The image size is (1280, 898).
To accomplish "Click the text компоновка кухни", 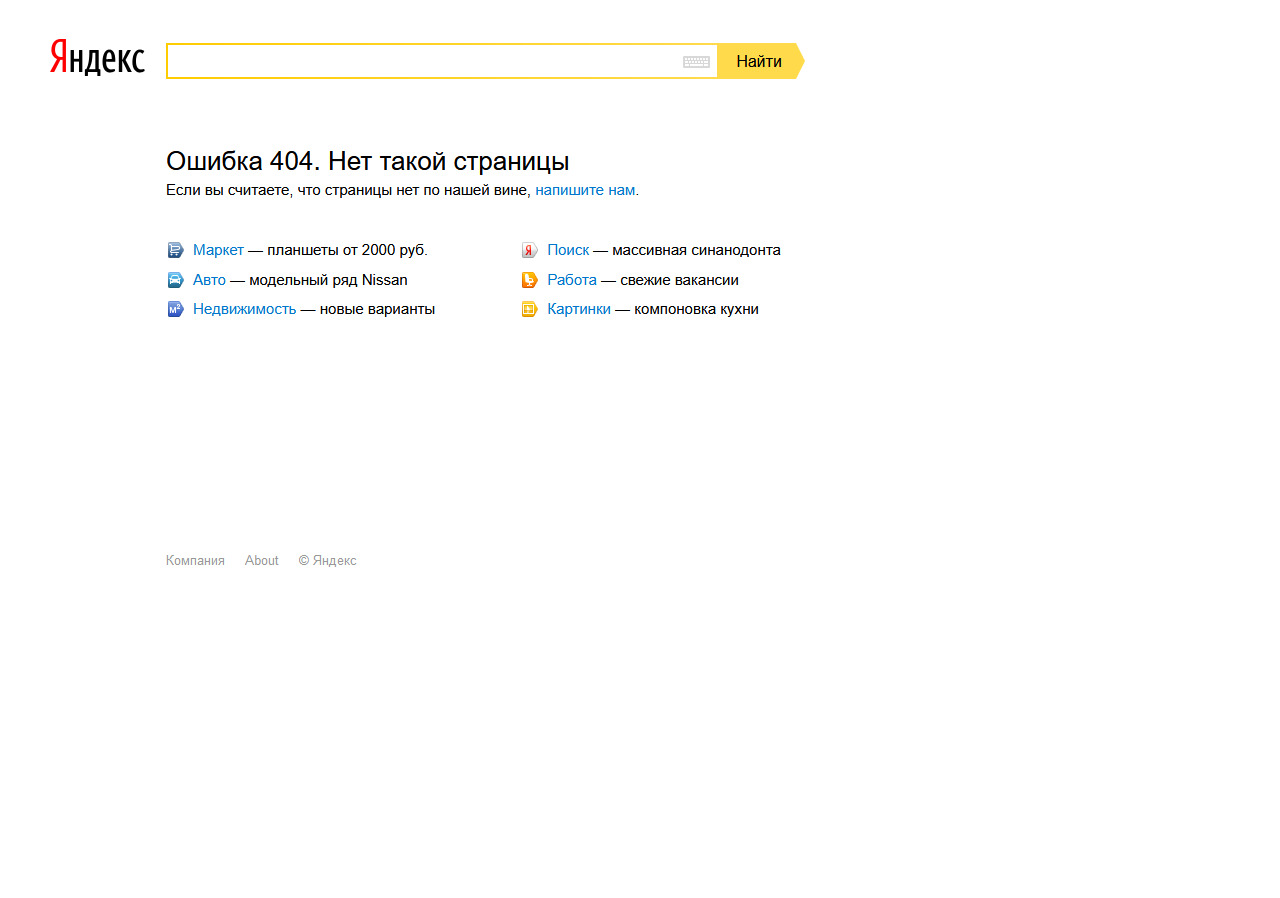I will [696, 309].
